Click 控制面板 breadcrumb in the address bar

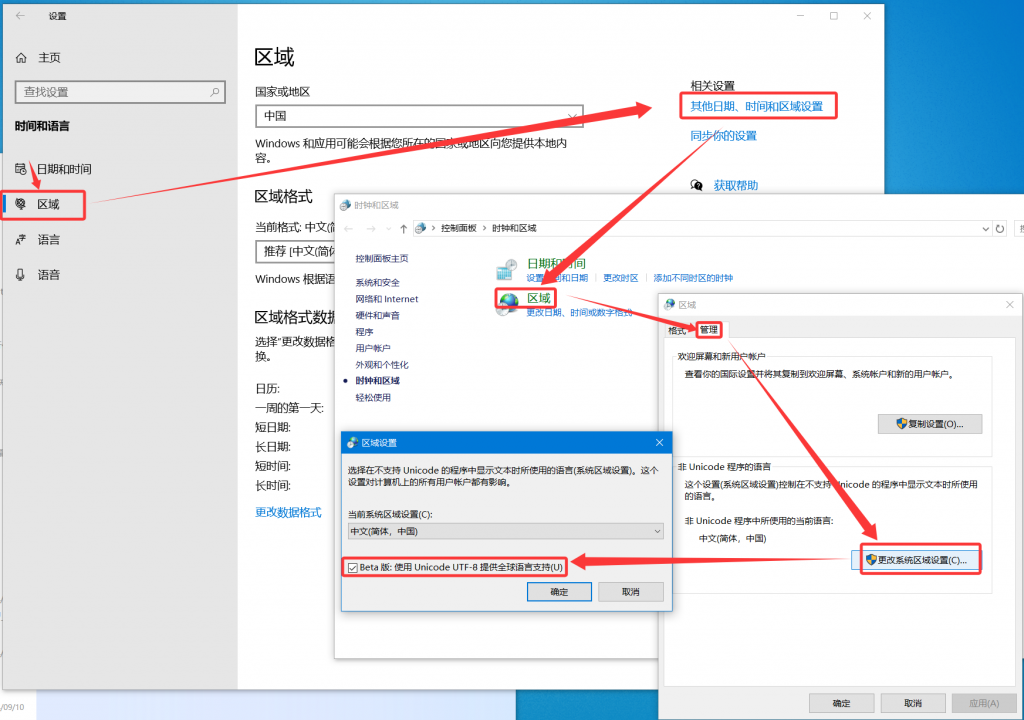point(458,228)
